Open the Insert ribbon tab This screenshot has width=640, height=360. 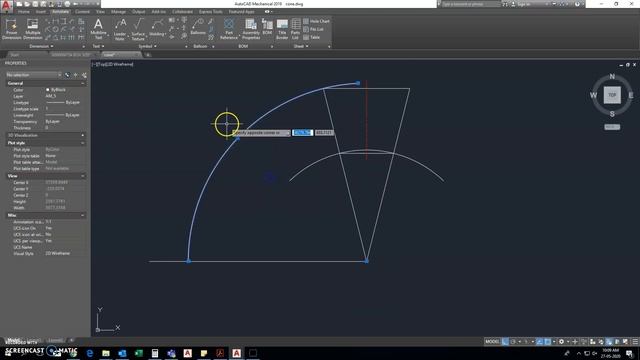click(x=40, y=12)
